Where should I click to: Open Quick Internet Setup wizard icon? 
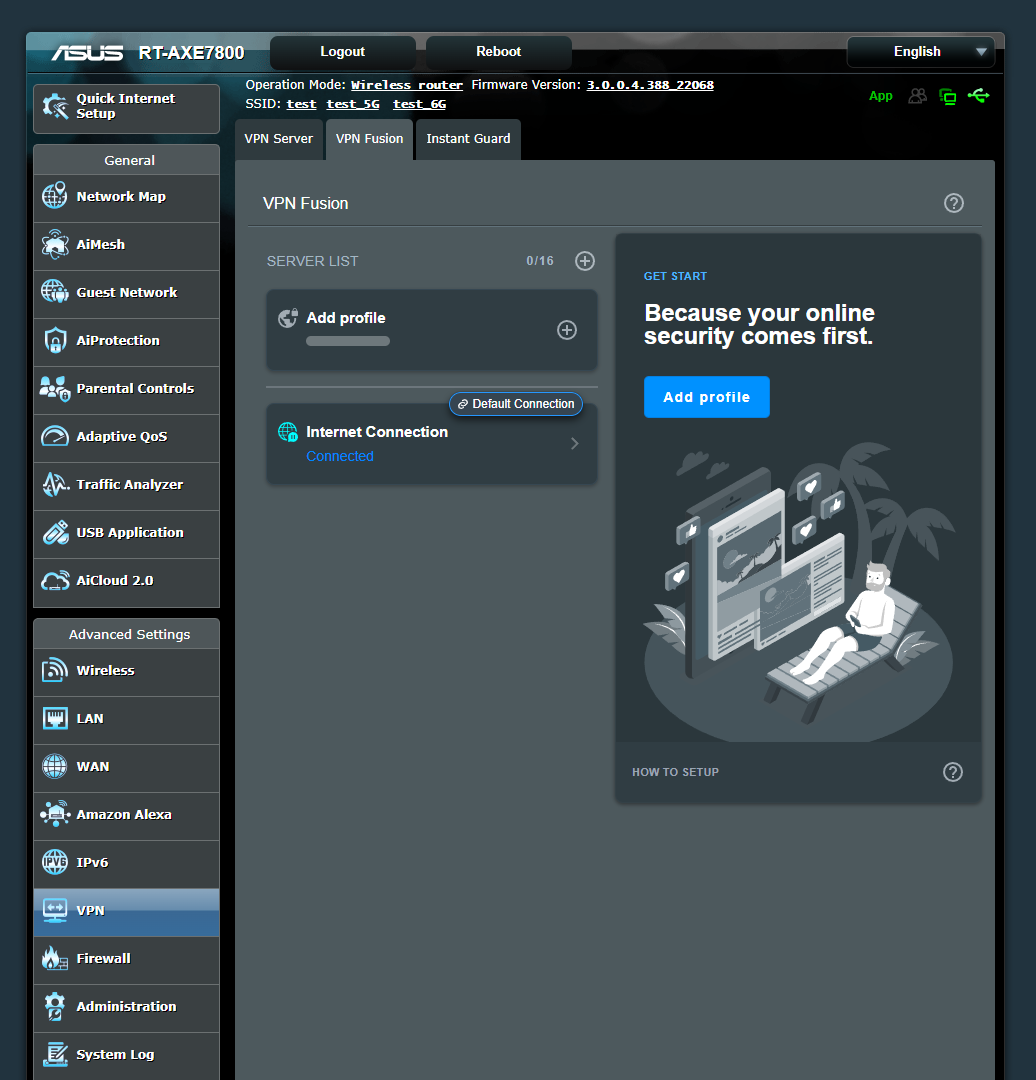[55, 106]
